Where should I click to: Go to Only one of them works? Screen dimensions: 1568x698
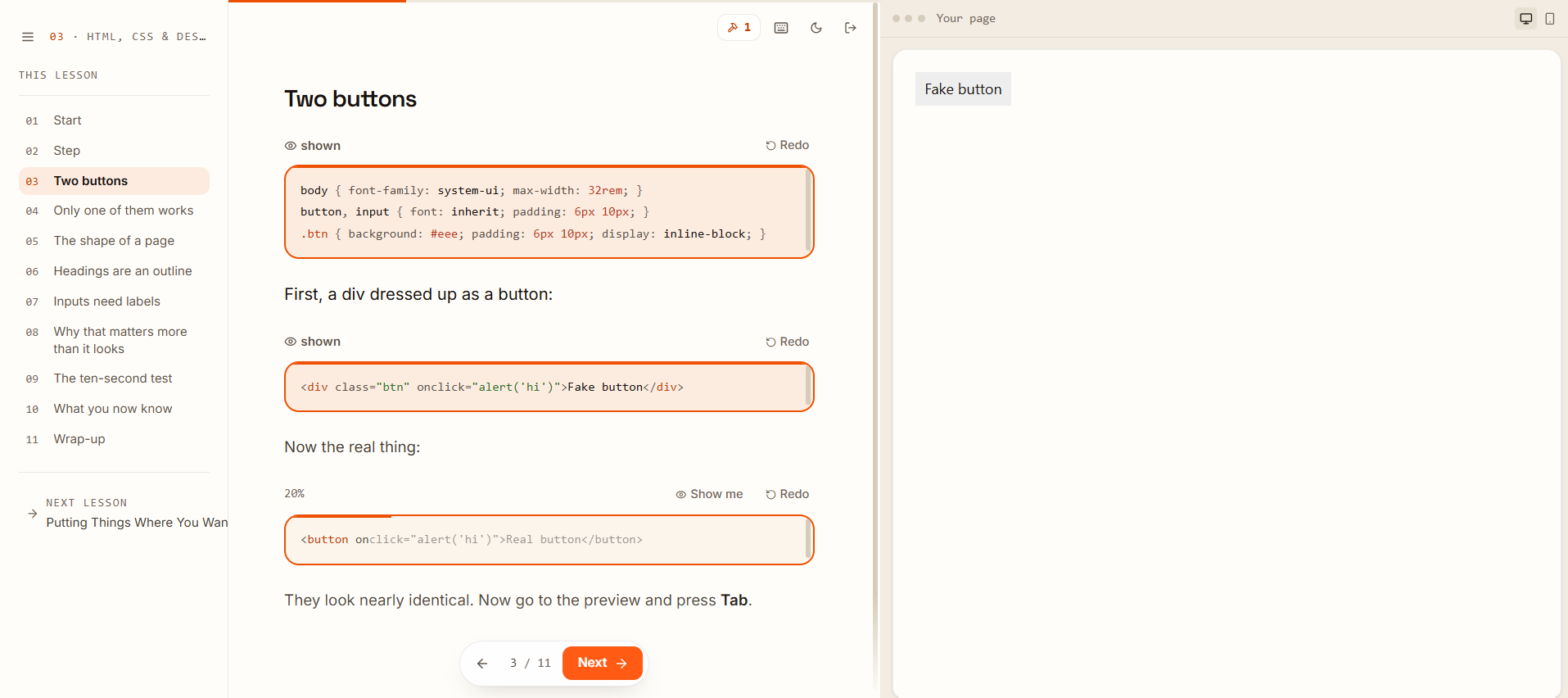114,211
